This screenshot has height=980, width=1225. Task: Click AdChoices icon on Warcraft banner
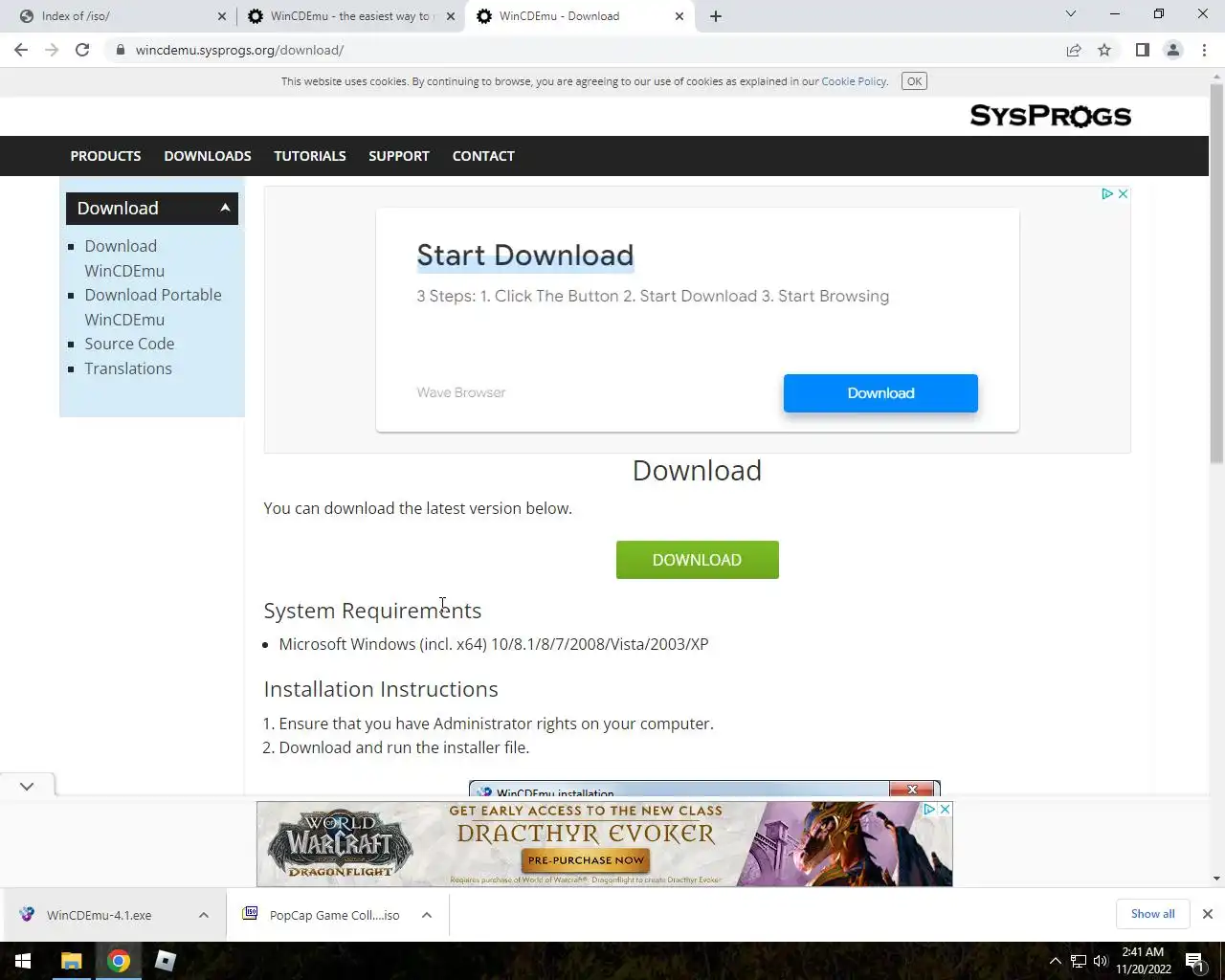click(x=928, y=810)
